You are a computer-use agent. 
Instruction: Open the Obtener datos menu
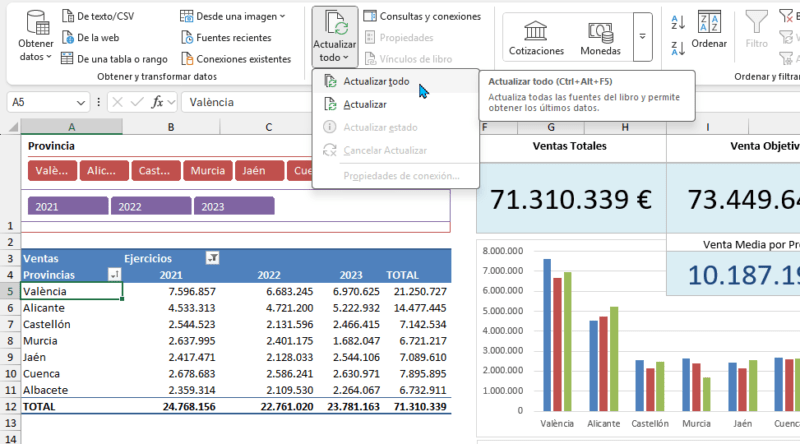pyautogui.click(x=36, y=37)
